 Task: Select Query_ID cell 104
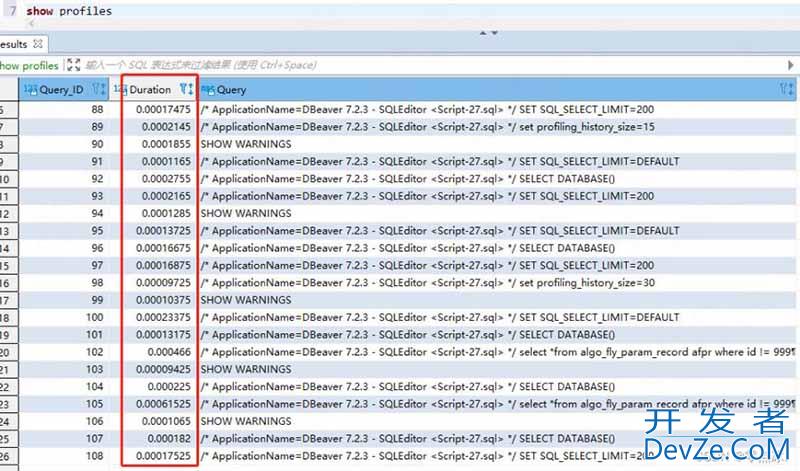pyautogui.click(x=64, y=387)
